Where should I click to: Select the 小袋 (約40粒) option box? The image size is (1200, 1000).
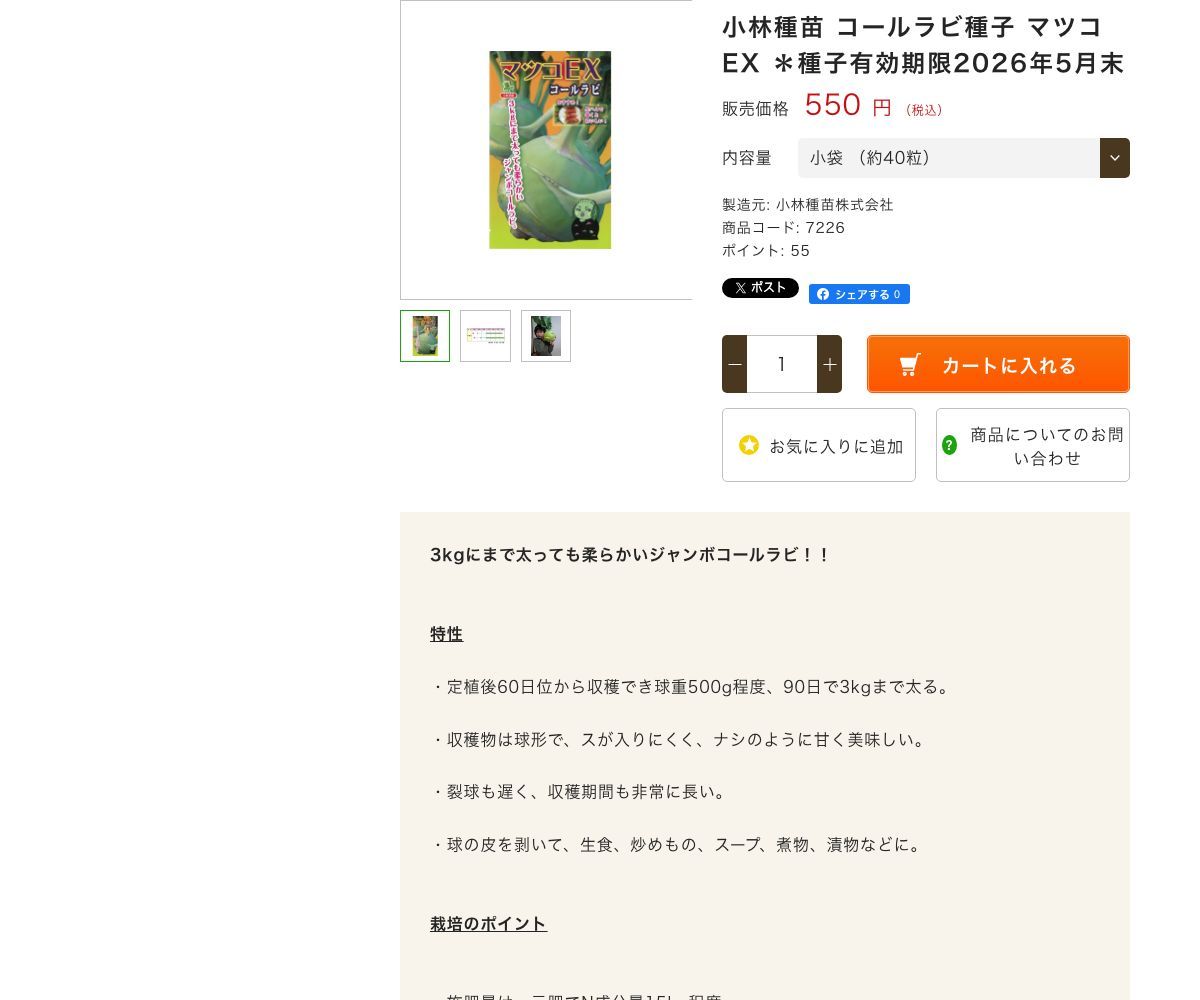point(964,158)
